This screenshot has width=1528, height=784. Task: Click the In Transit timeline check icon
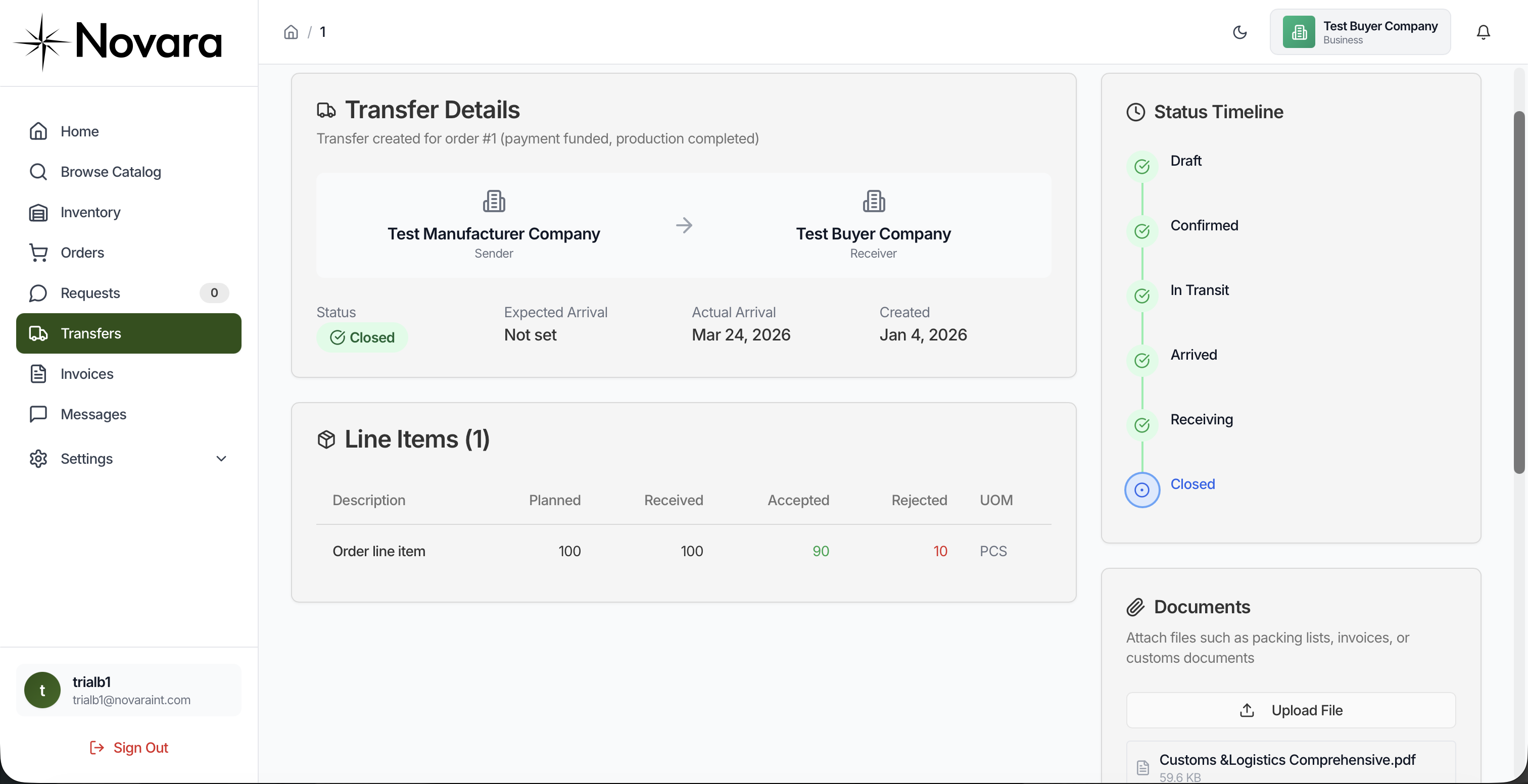(x=1142, y=296)
